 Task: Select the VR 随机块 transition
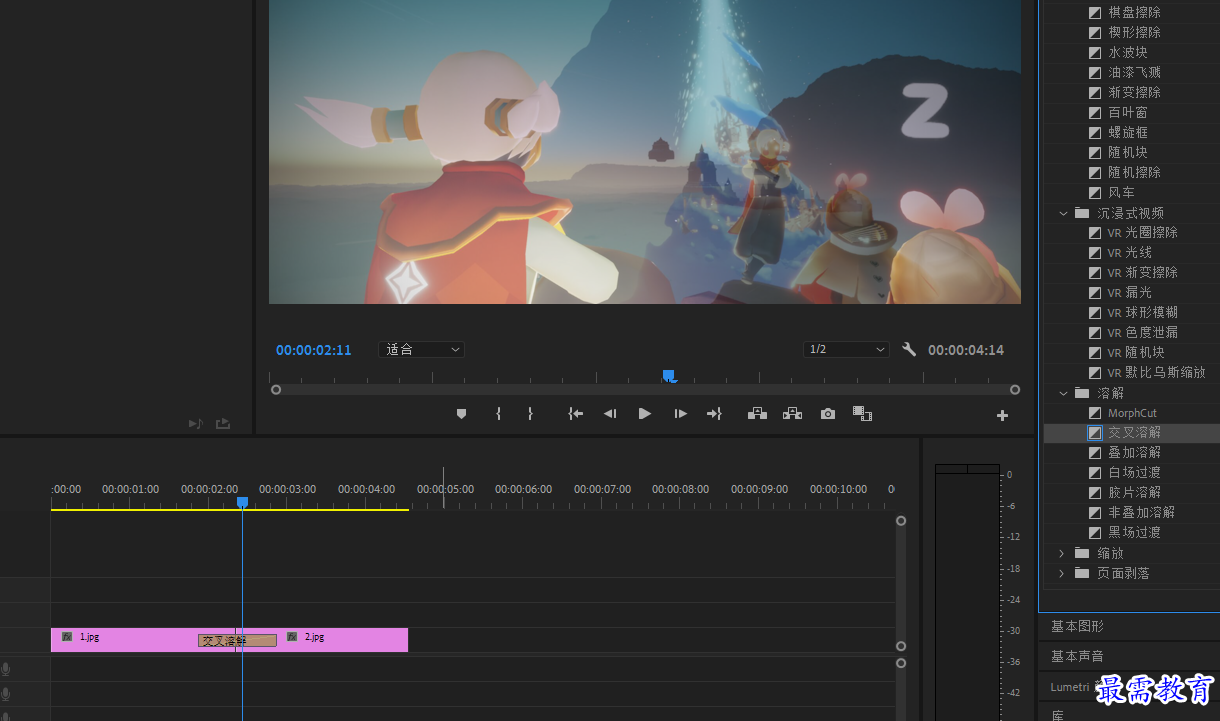point(1136,352)
